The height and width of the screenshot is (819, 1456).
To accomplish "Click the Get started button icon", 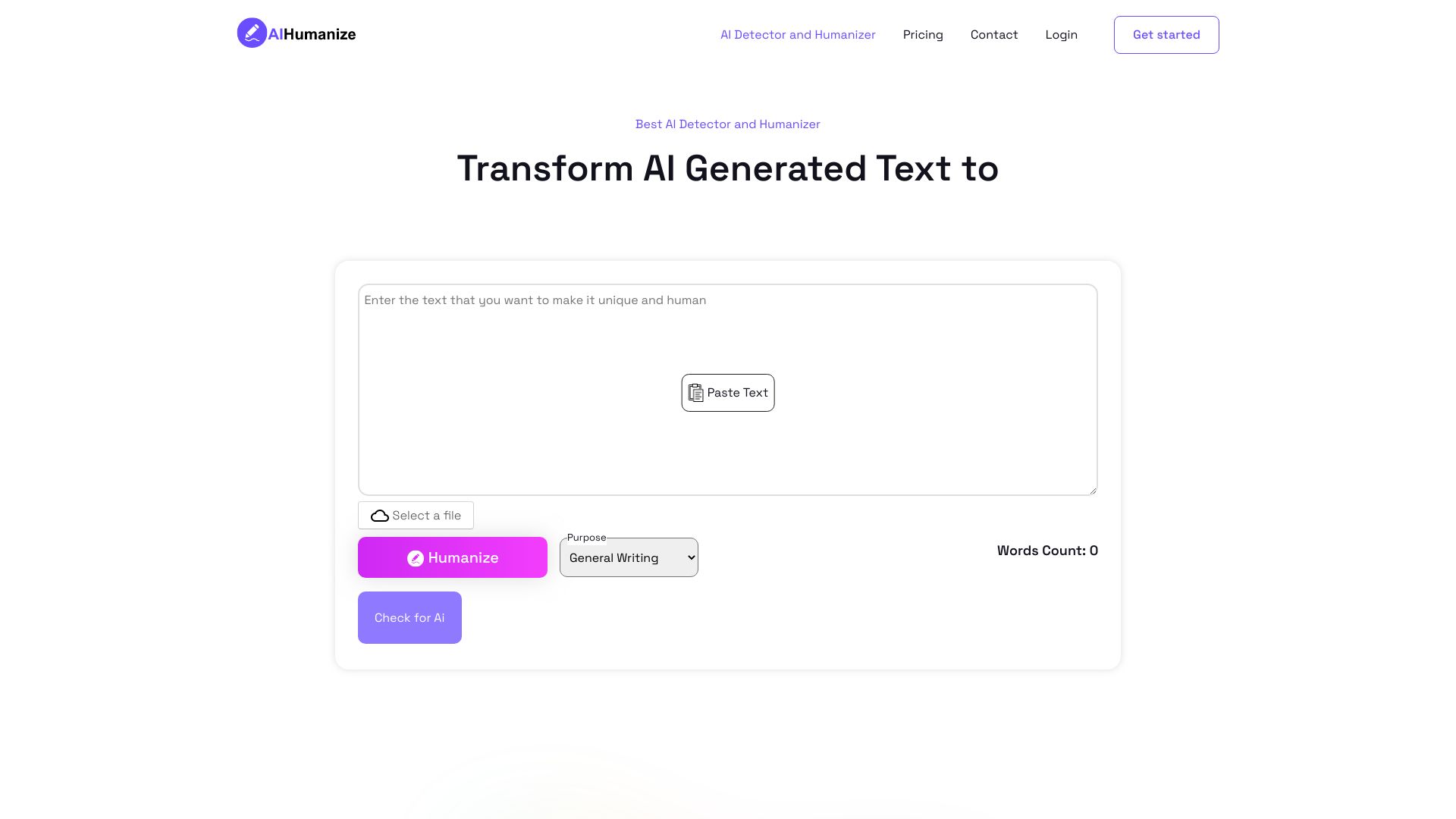I will point(1166,34).
